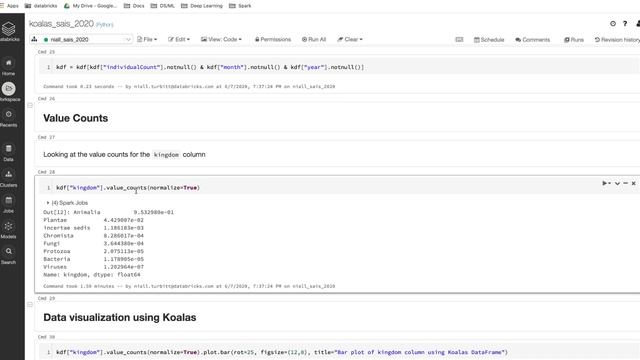Open Apps bookmark in browser bar
This screenshot has height=360, width=640.
click(x=9, y=6)
